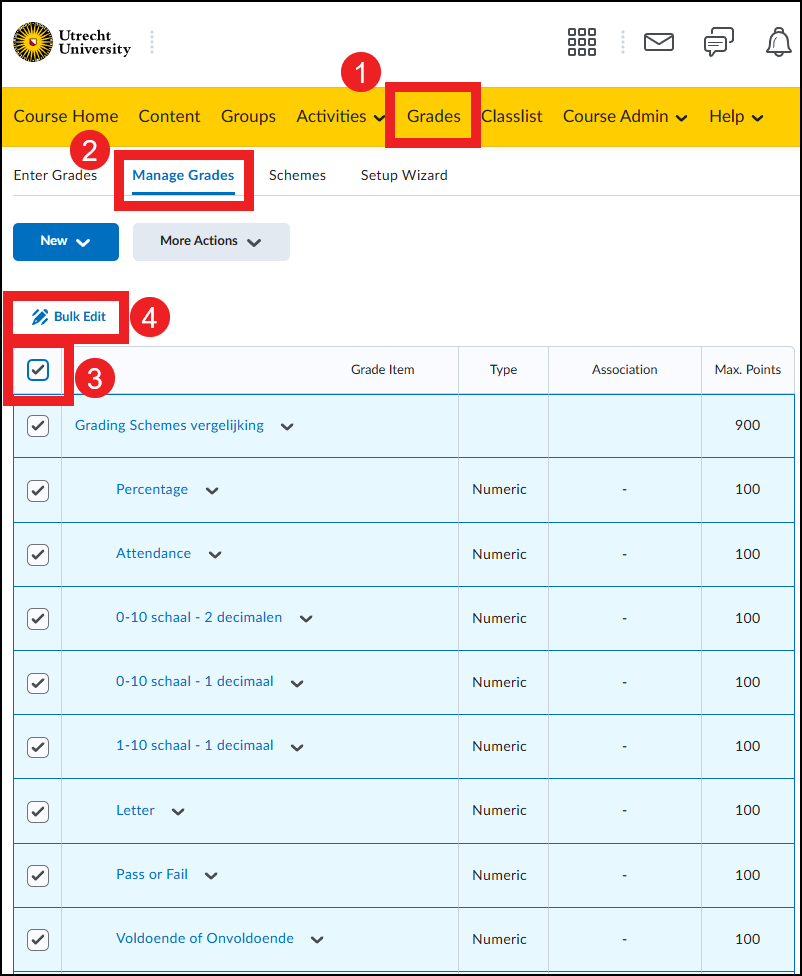Open context chevron next to Percentage

(212, 491)
